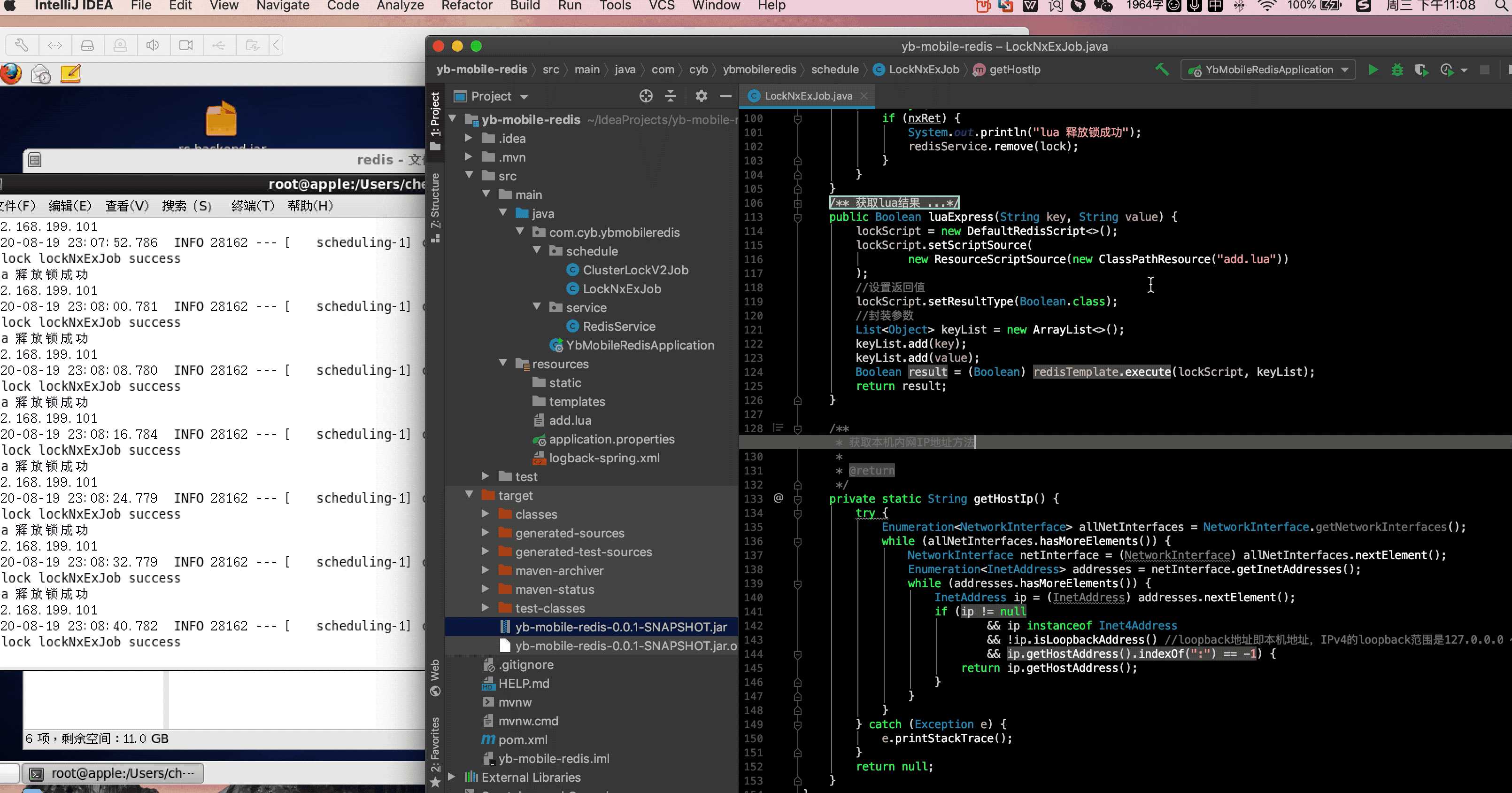Collapse the src folder
The height and width of the screenshot is (793, 1512).
point(469,176)
